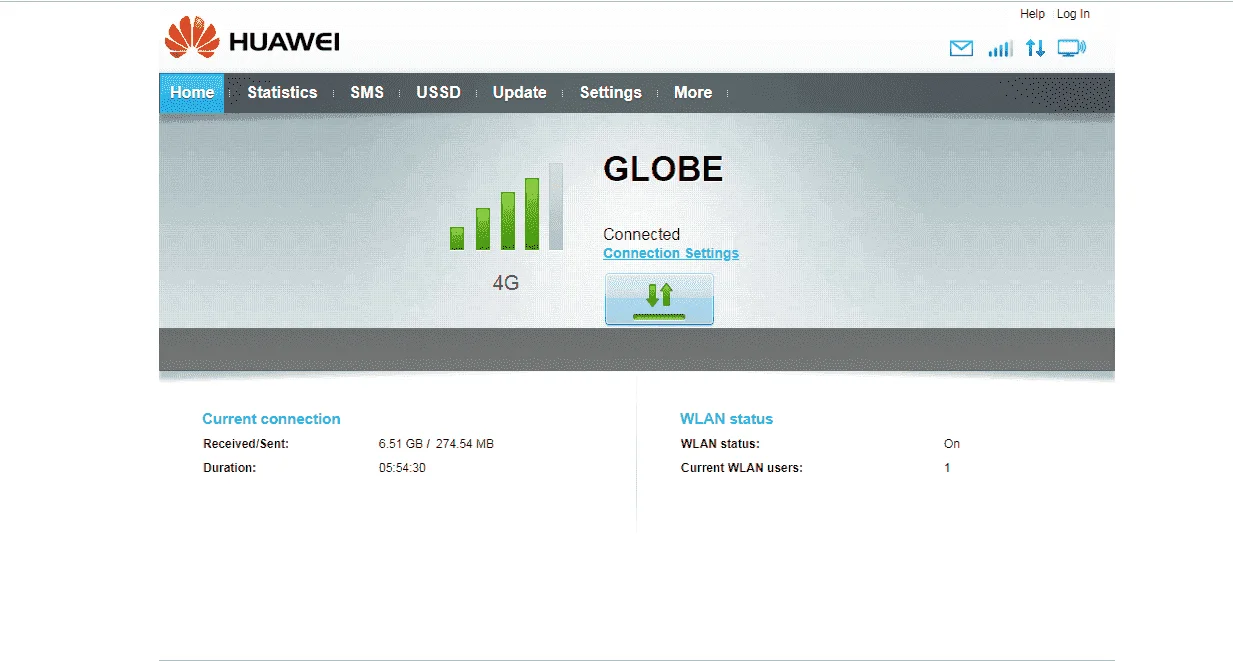The height and width of the screenshot is (661, 1233).
Task: Open Connection Settings link
Action: click(671, 253)
